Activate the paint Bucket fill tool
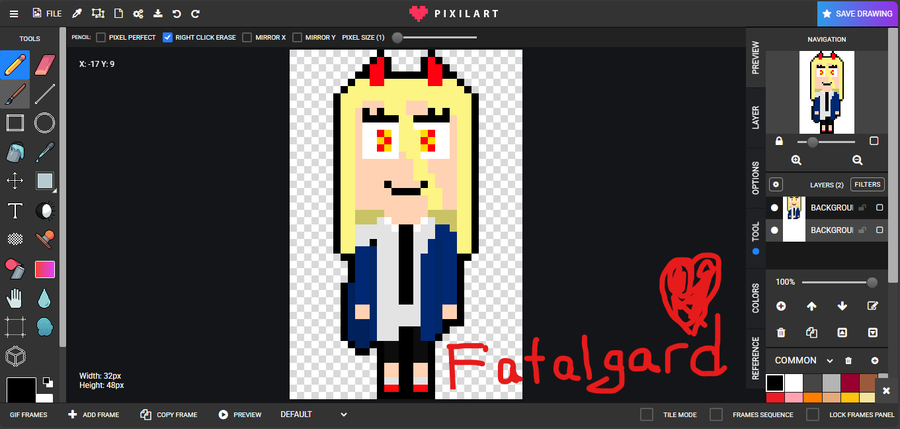Viewport: 900px width, 429px height. [15, 152]
